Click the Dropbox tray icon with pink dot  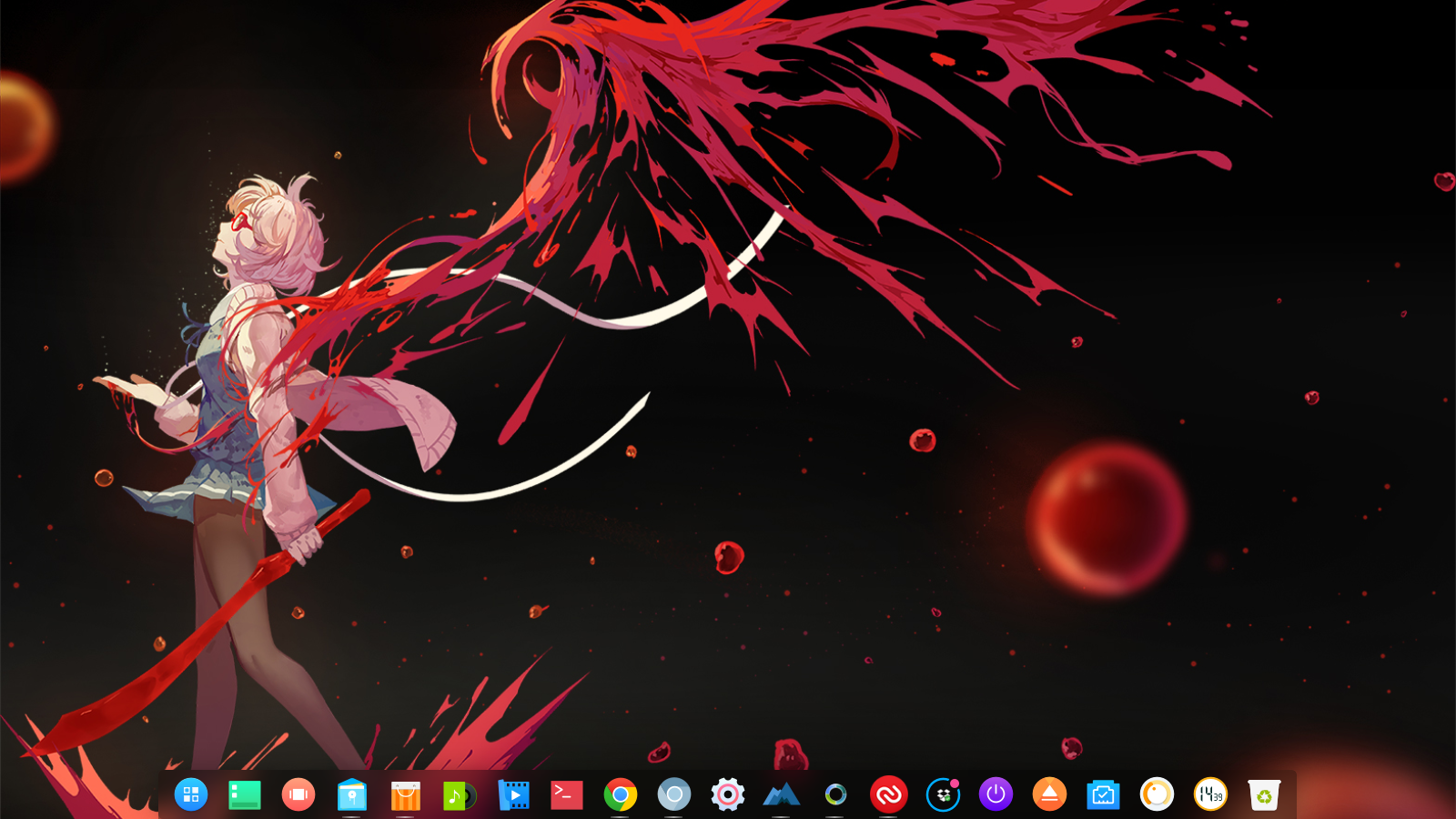click(x=943, y=794)
